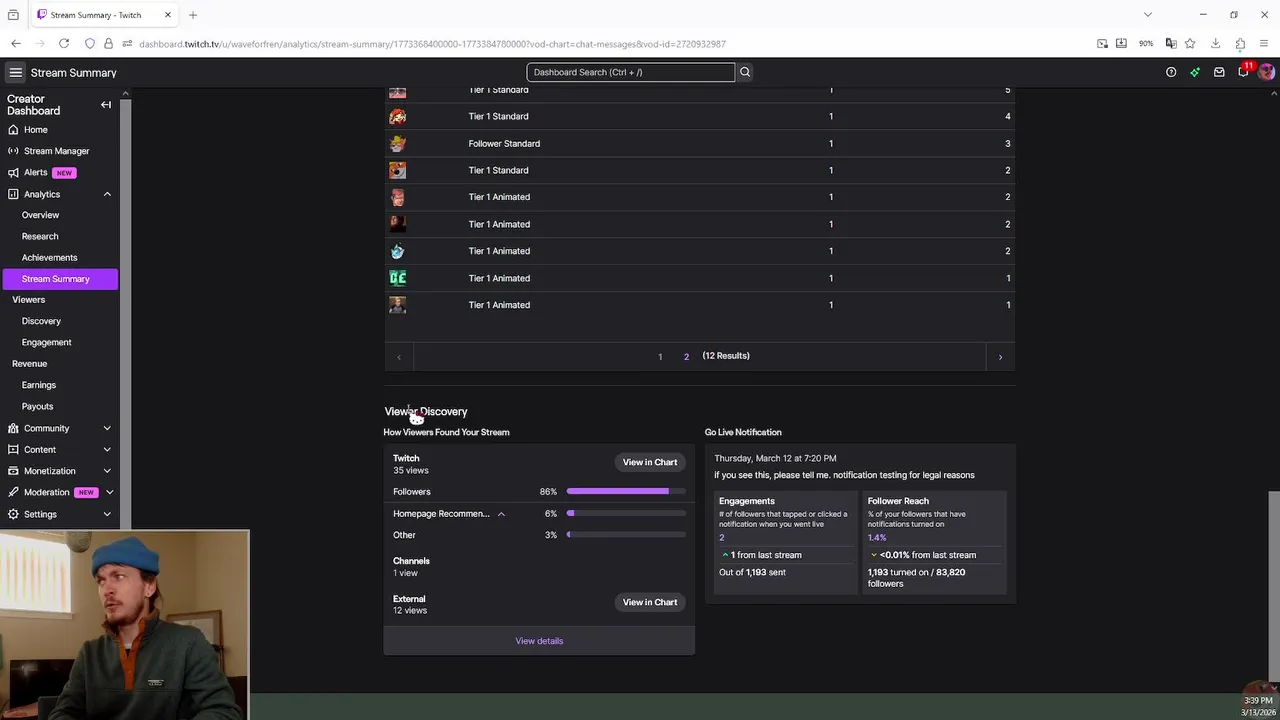Click the green sparkle icon in header

pyautogui.click(x=1195, y=72)
